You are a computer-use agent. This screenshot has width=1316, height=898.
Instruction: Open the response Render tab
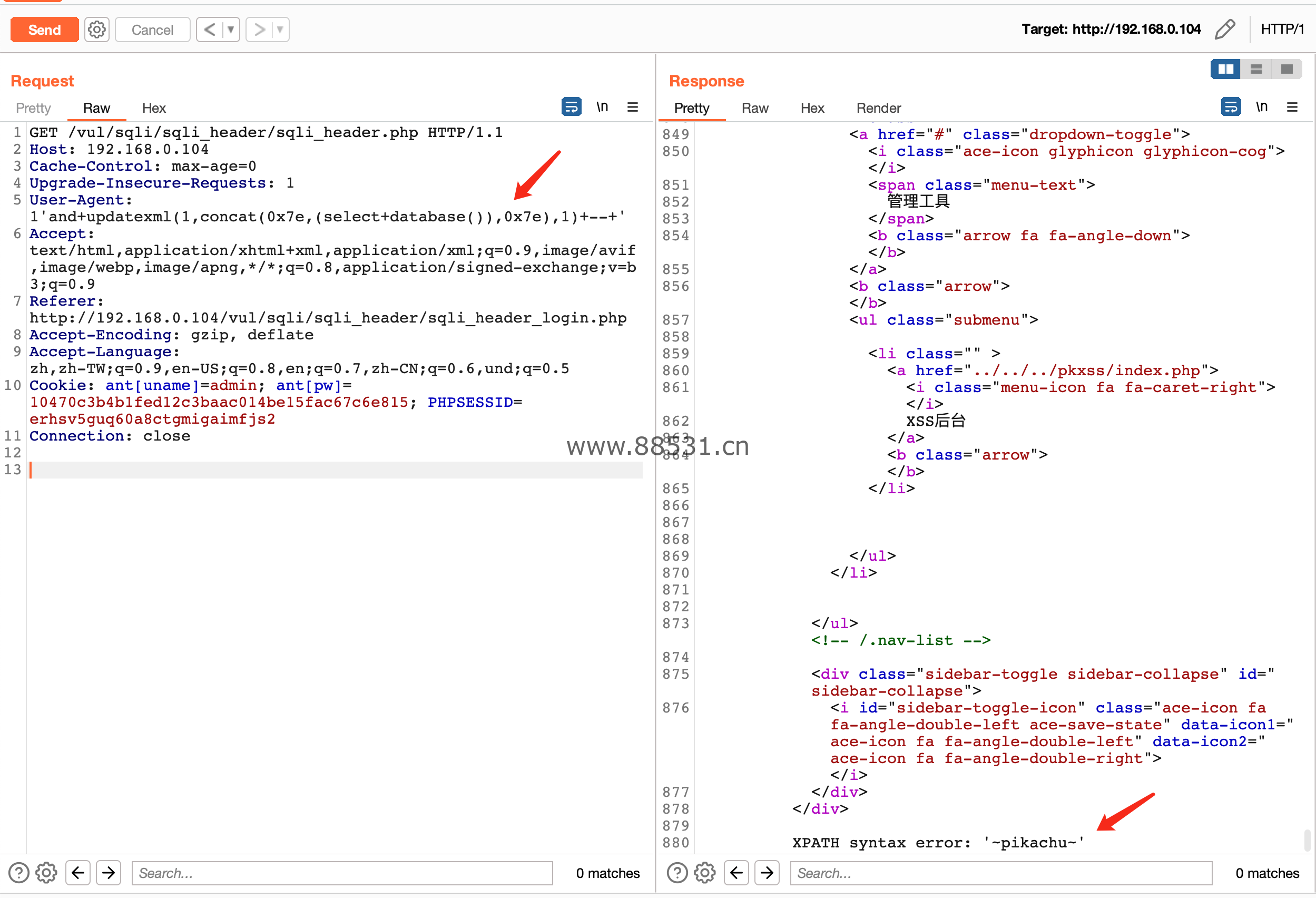[x=878, y=108]
